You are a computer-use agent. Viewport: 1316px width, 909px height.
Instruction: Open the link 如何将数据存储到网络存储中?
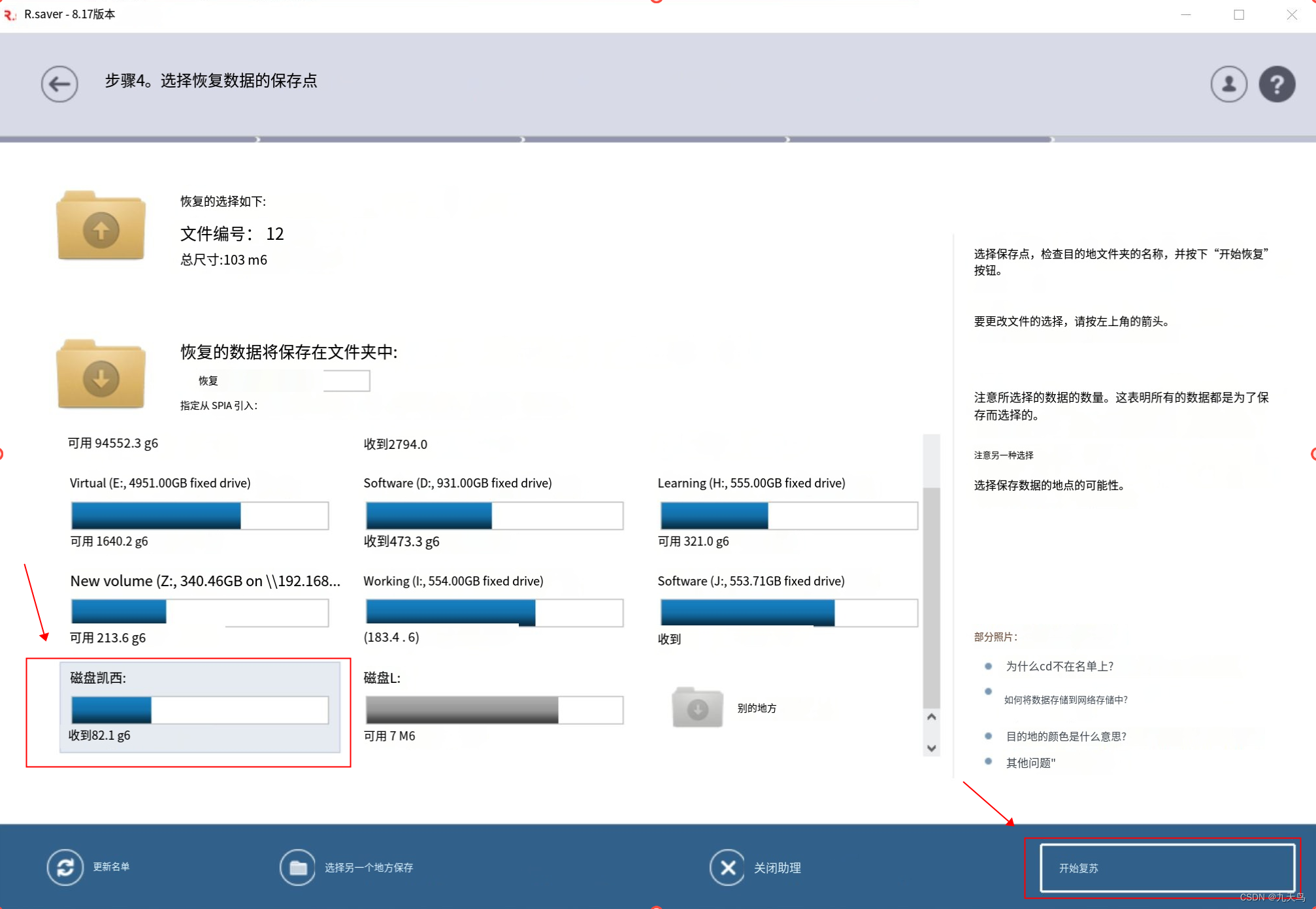click(1065, 699)
